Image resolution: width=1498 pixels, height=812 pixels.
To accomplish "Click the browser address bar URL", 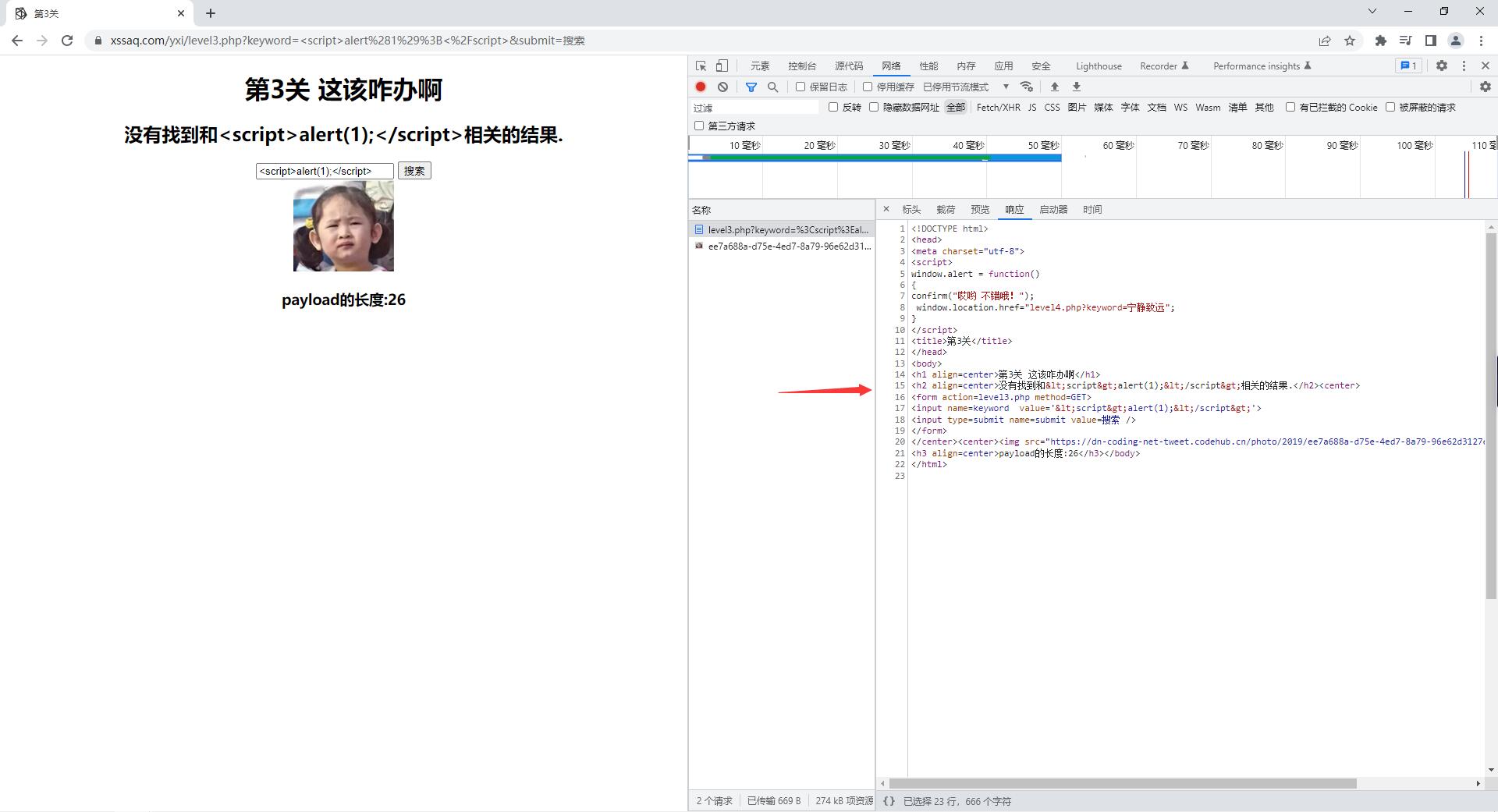I will (x=348, y=41).
